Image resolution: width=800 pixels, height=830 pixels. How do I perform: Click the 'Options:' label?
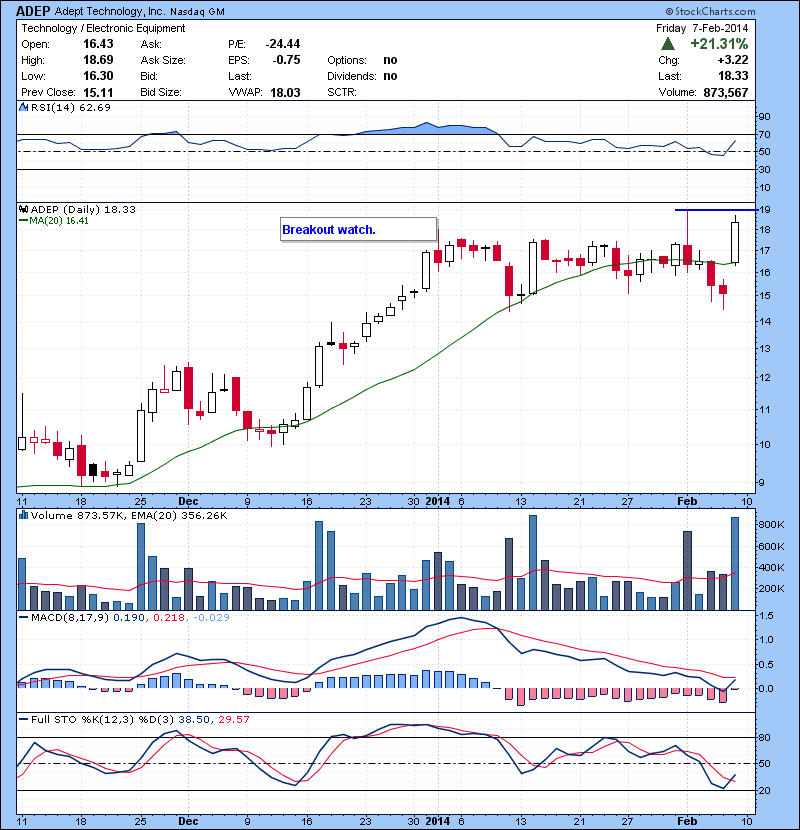point(347,60)
